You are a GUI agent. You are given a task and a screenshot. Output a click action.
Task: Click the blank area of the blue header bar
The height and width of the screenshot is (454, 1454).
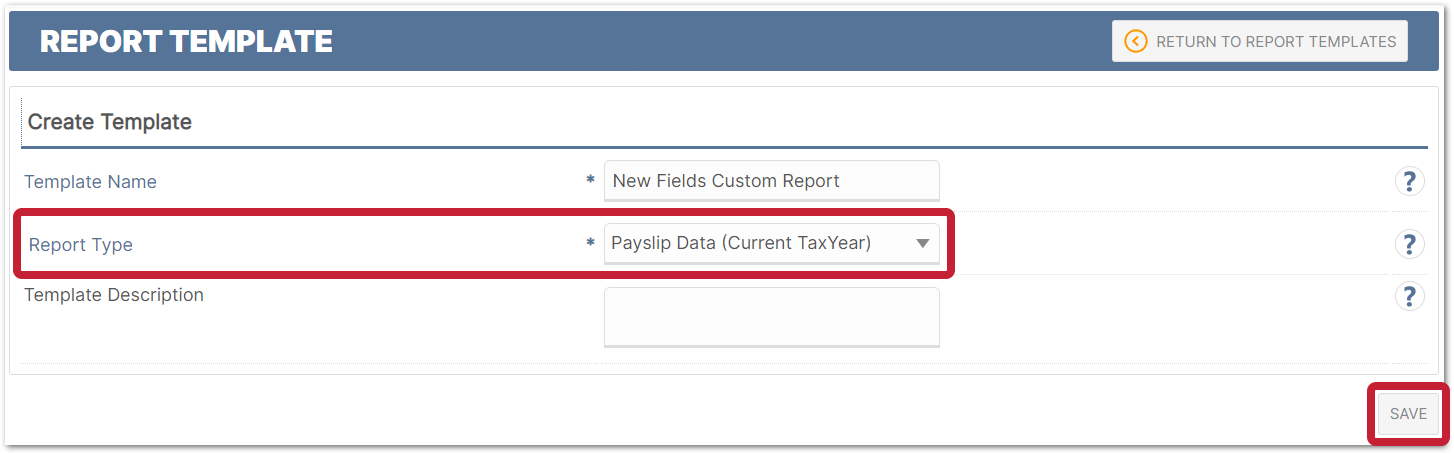pos(720,41)
